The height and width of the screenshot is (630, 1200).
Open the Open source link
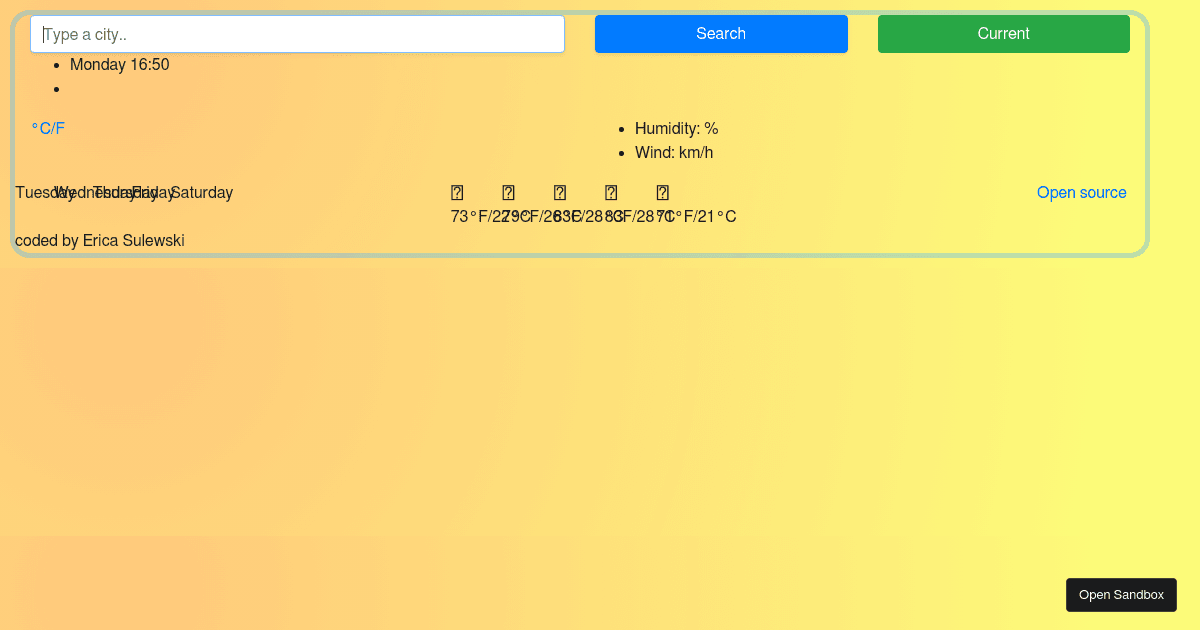tap(1082, 192)
